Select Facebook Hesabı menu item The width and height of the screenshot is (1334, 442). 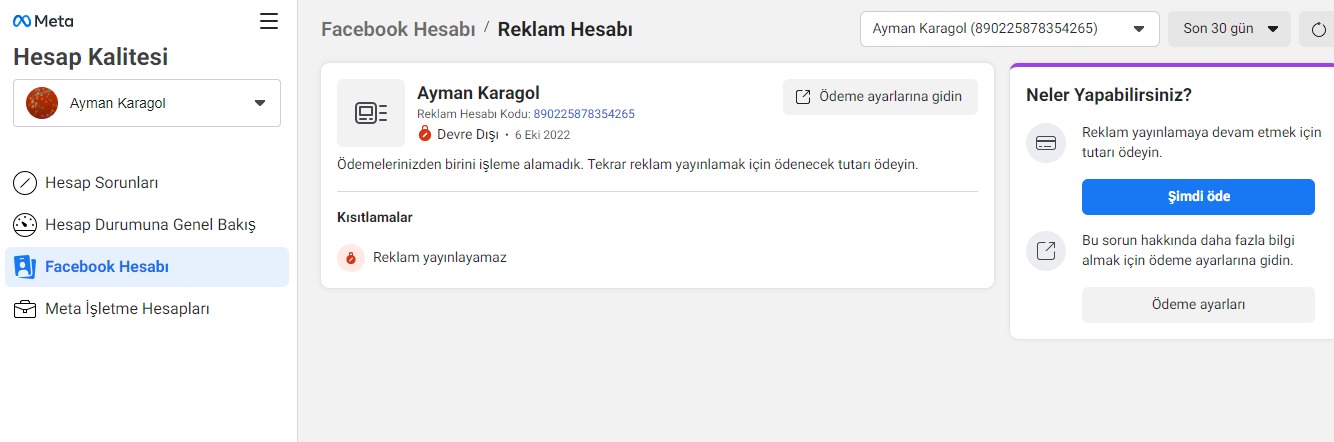(147, 267)
